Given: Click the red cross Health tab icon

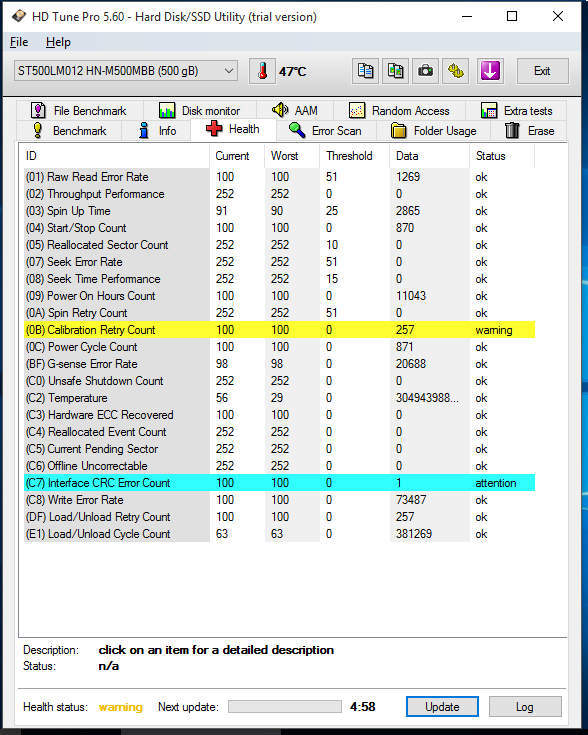Looking at the screenshot, I should 214,128.
